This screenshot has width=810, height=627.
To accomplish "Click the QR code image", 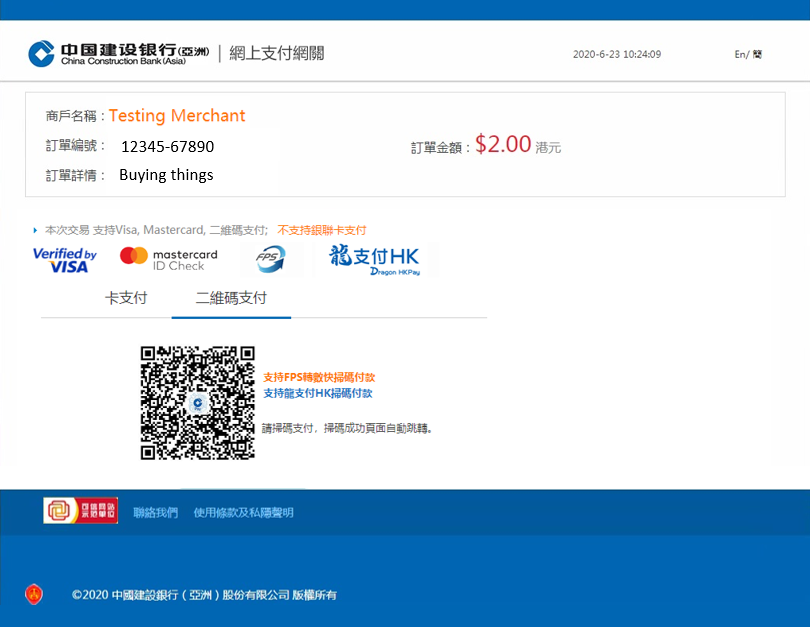I will (x=198, y=402).
